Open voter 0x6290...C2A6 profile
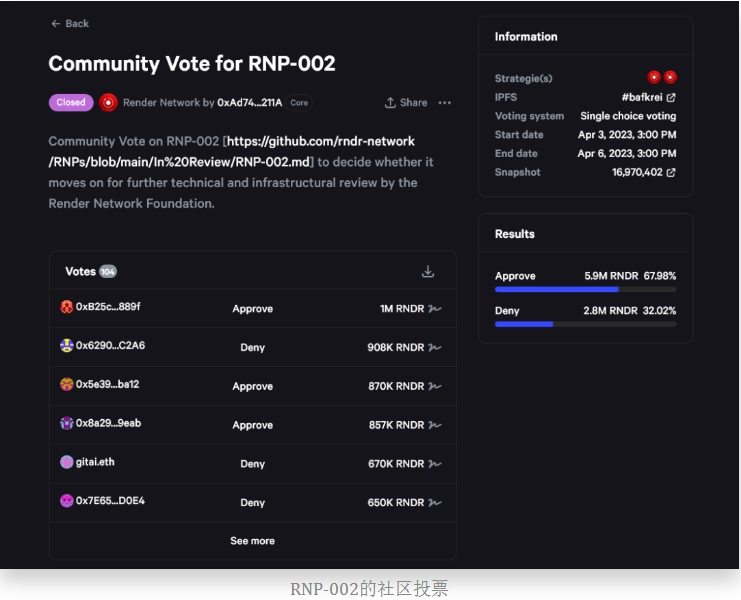The width and height of the screenshot is (741, 600). [110, 345]
